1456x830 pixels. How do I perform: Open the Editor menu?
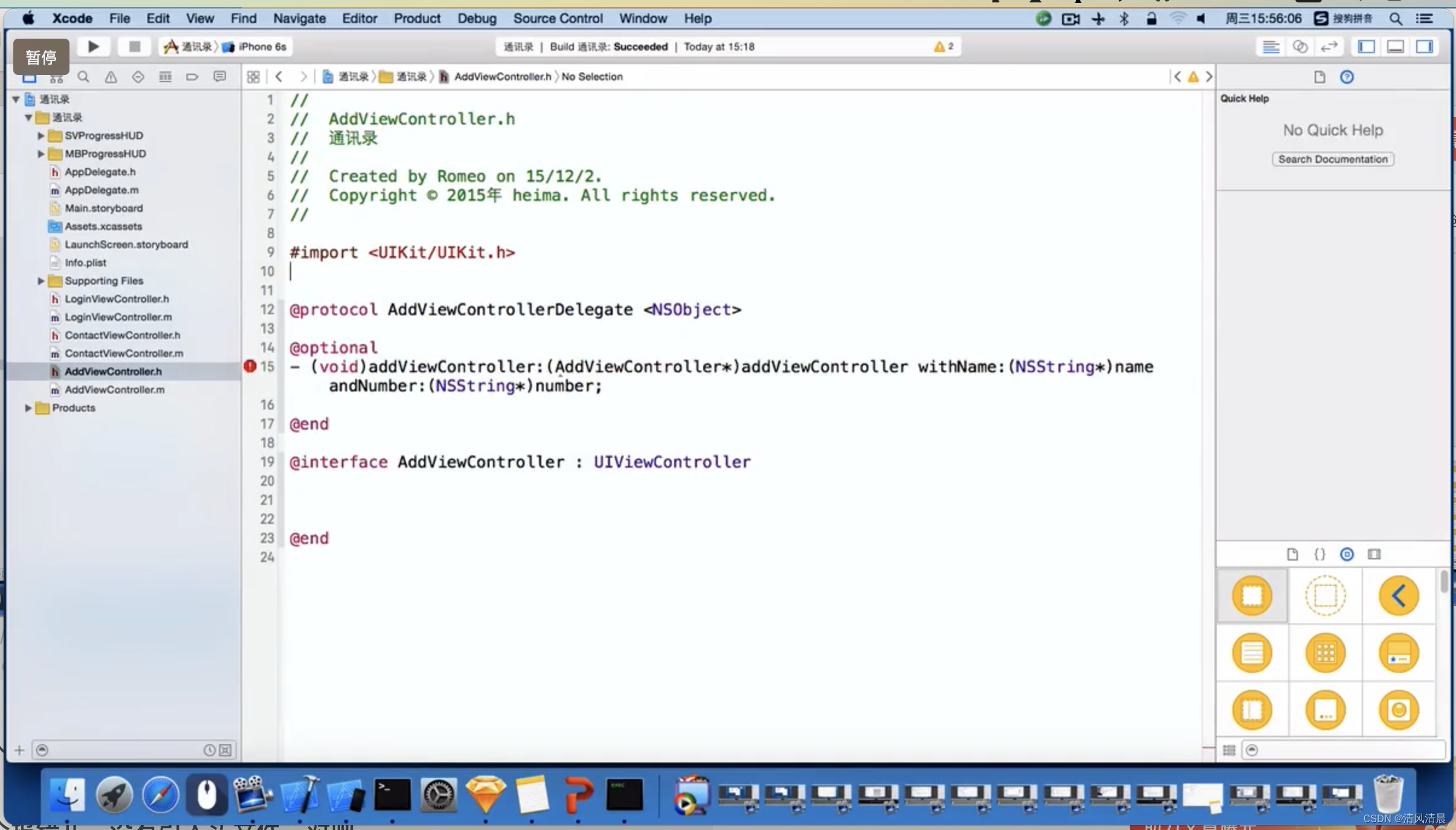359,18
